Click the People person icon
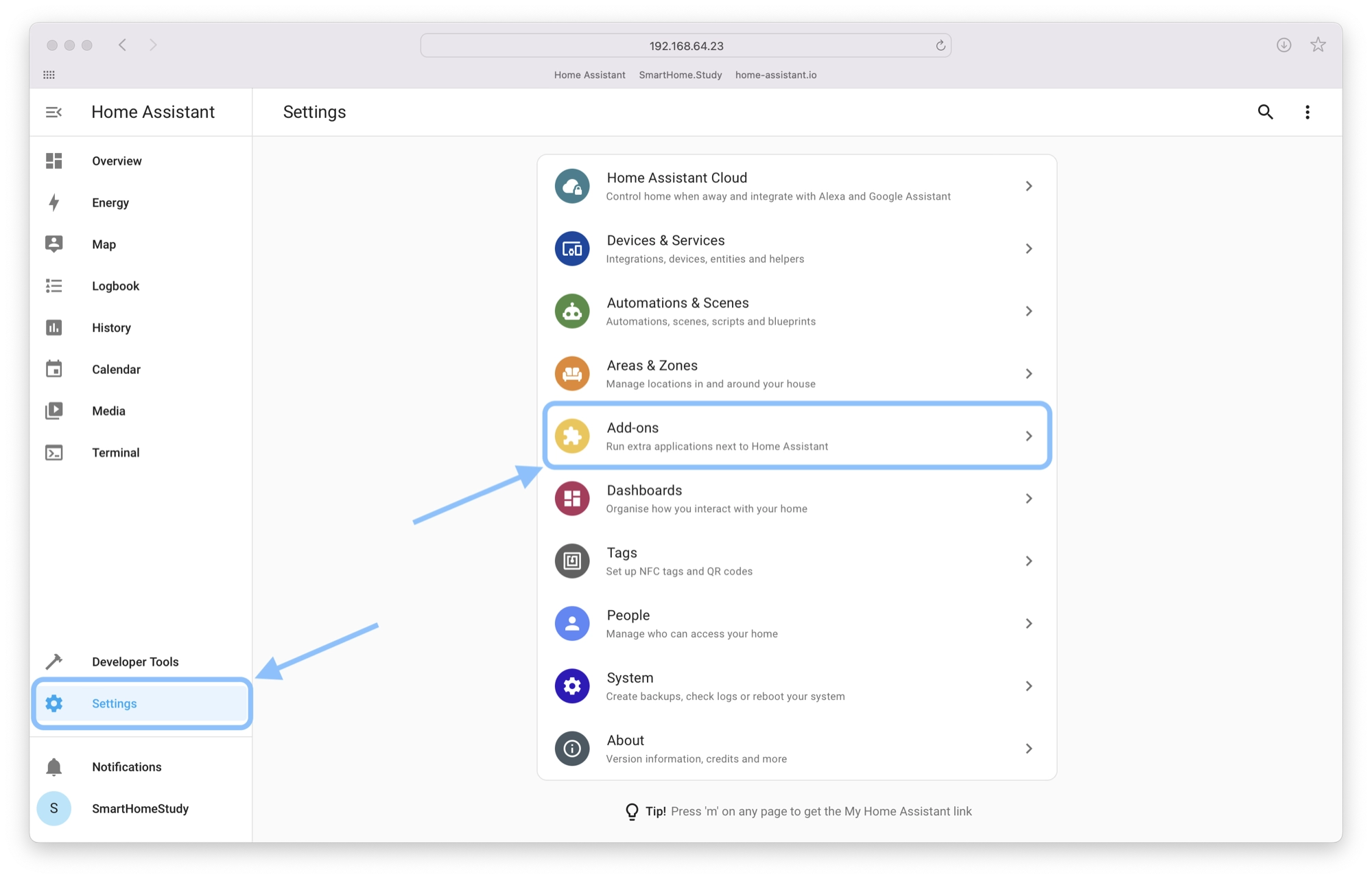The width and height of the screenshot is (1372, 879). [x=572, y=624]
